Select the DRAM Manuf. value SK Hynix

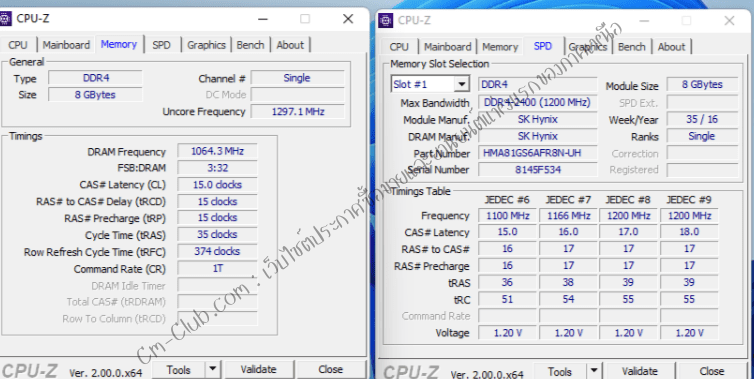click(x=538, y=136)
